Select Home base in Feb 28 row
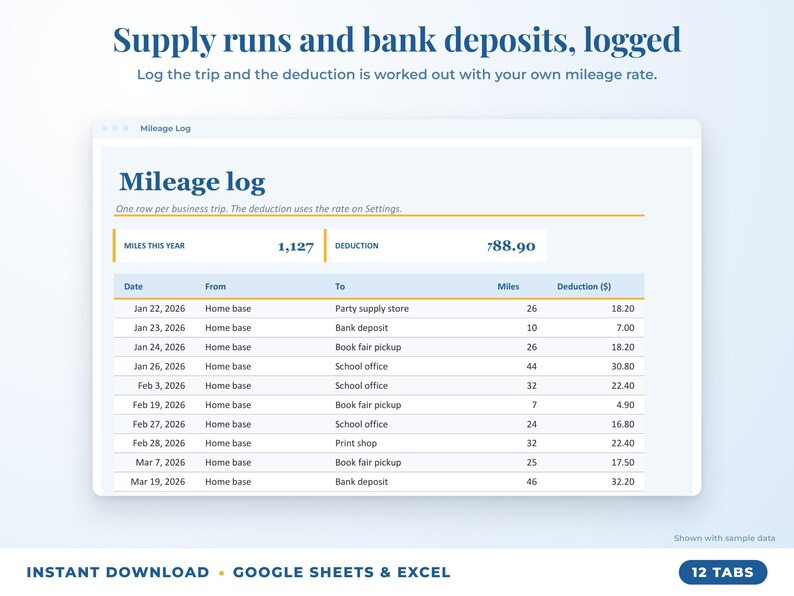The width and height of the screenshot is (794, 596). pyautogui.click(x=228, y=443)
